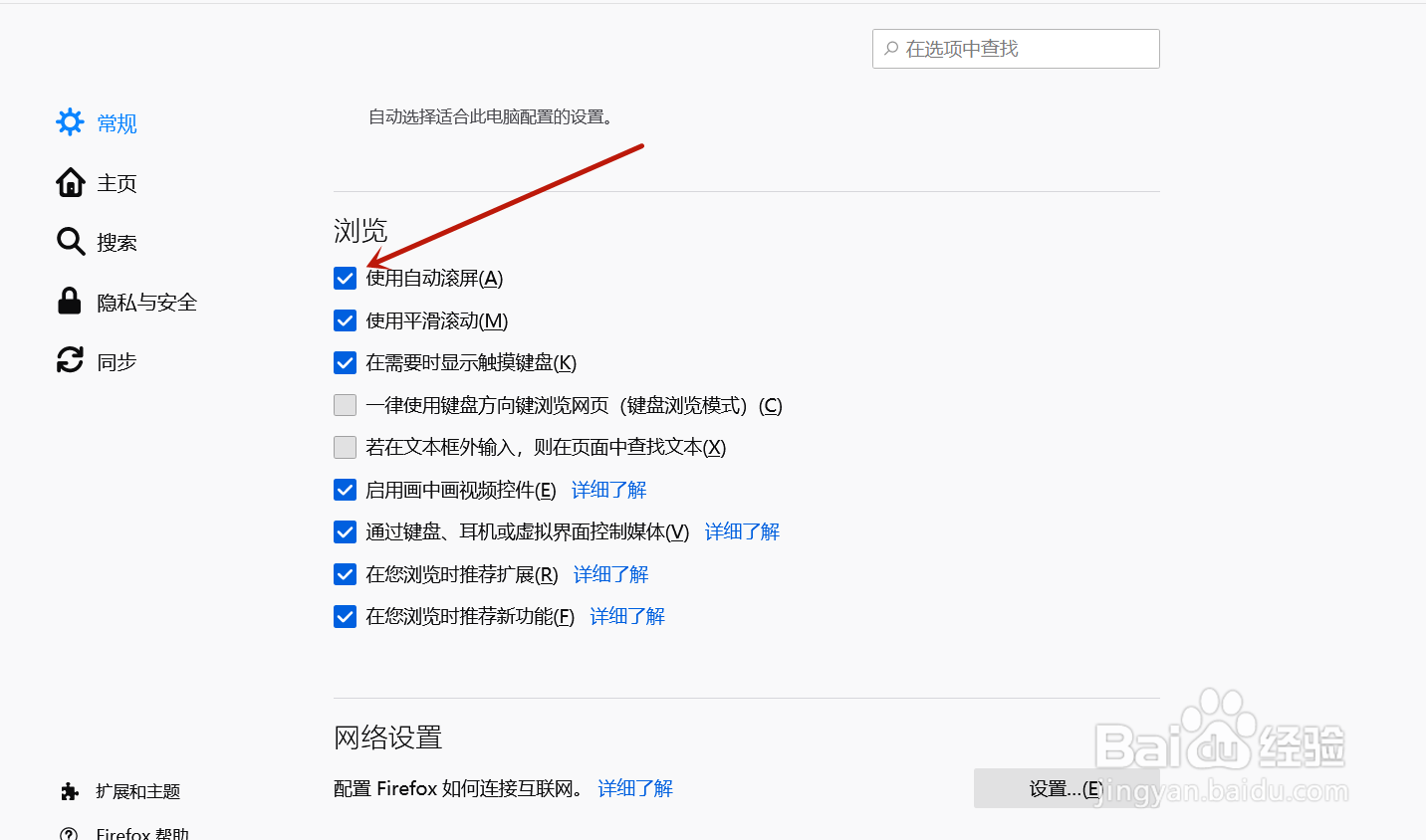Click text 配置 Firefox 如何连接互联网
The width and height of the screenshot is (1426, 840).
click(460, 788)
